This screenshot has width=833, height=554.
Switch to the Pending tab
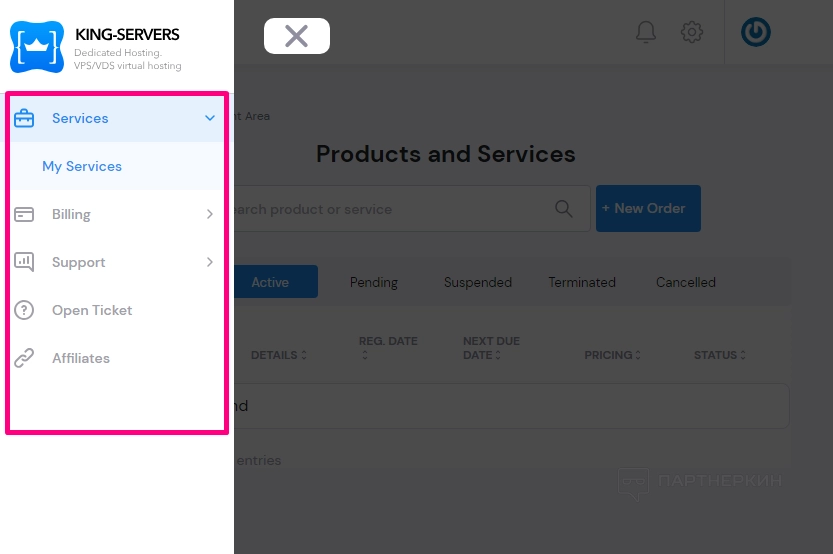(373, 282)
